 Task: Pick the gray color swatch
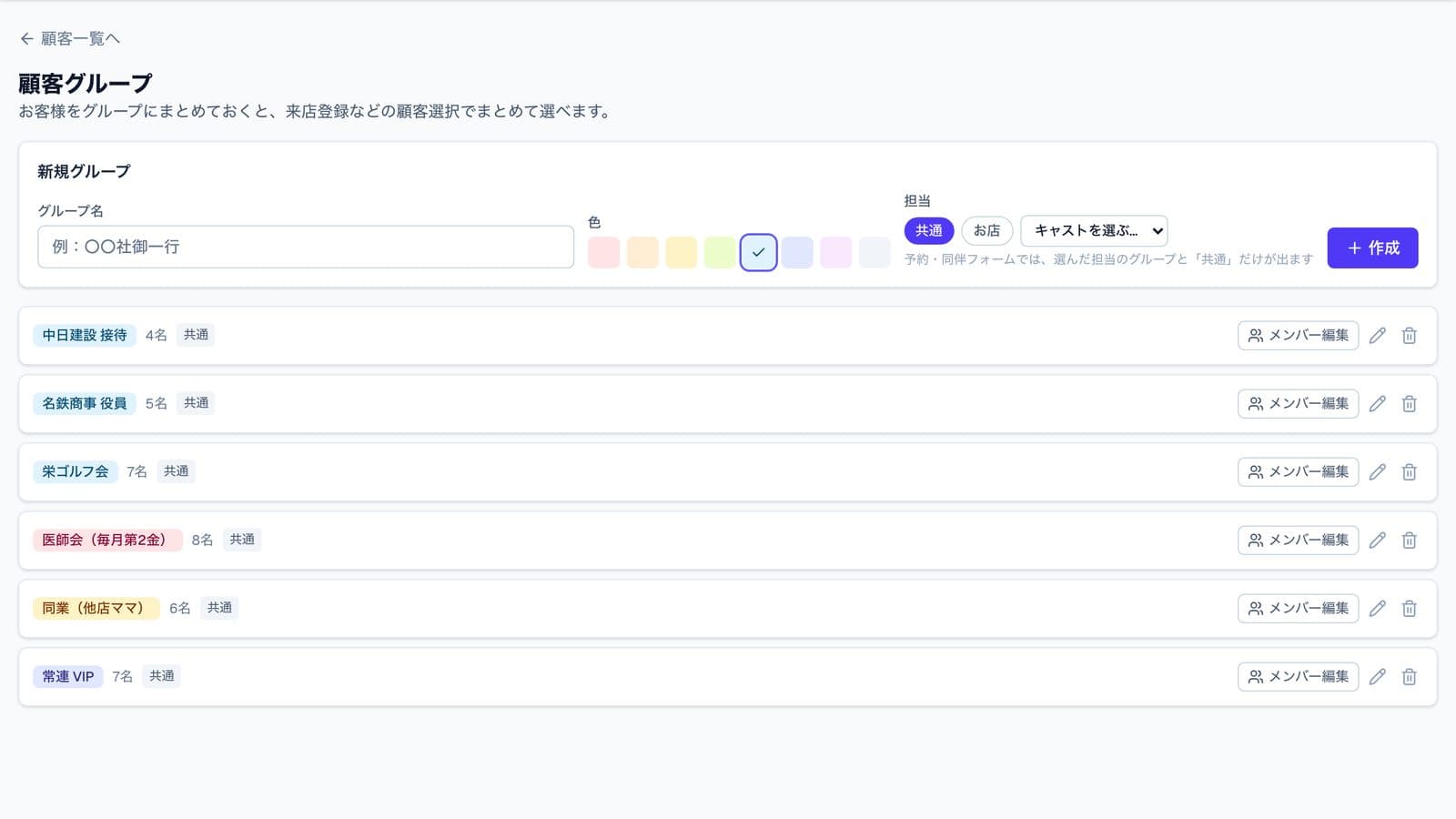(875, 252)
